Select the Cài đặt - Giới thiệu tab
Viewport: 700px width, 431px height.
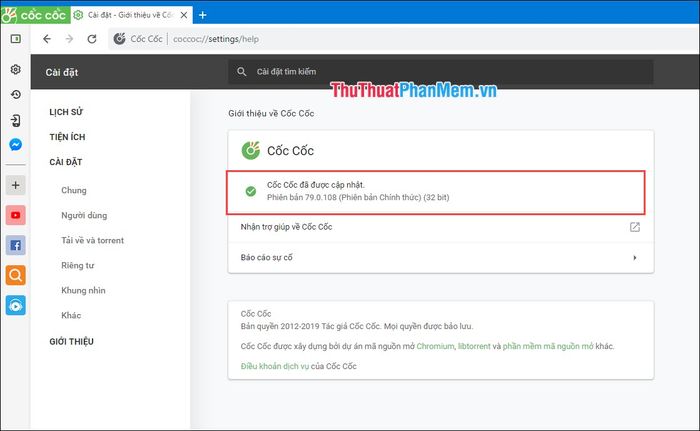pos(132,15)
